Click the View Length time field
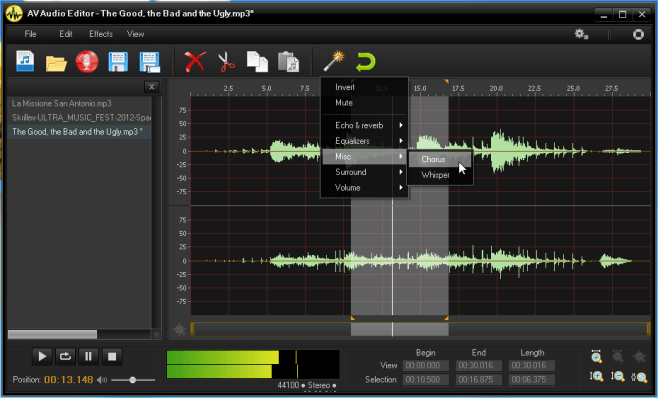The height and width of the screenshot is (398, 658). coord(532,366)
